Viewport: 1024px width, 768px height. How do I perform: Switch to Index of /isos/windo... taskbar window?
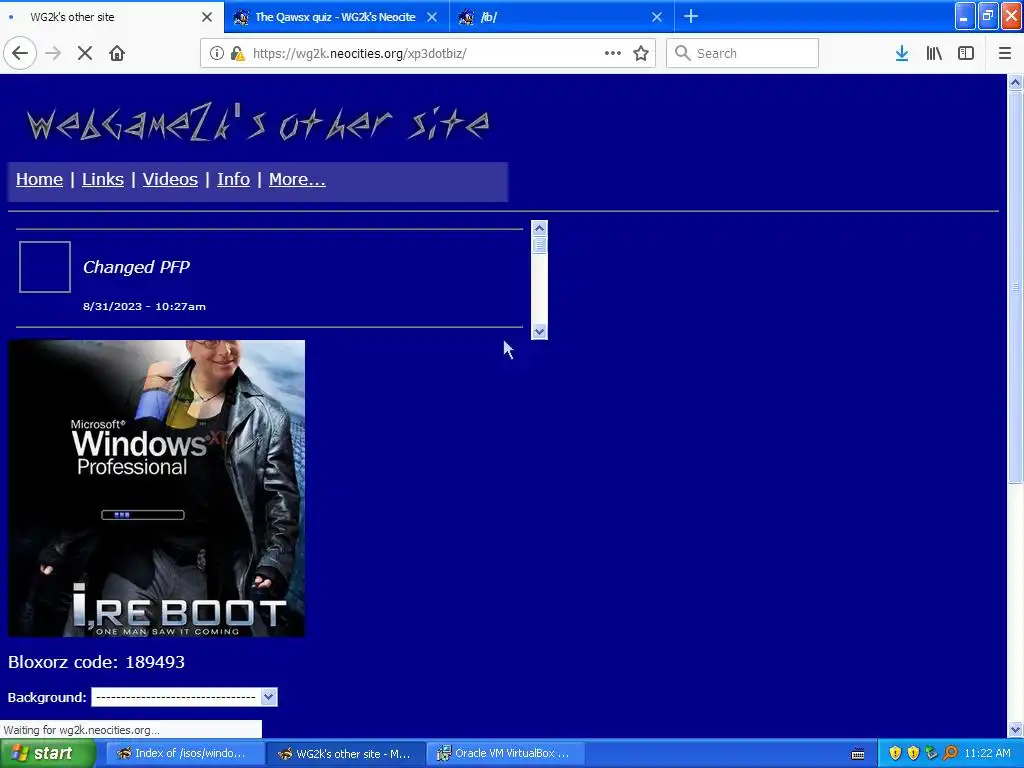(x=185, y=754)
